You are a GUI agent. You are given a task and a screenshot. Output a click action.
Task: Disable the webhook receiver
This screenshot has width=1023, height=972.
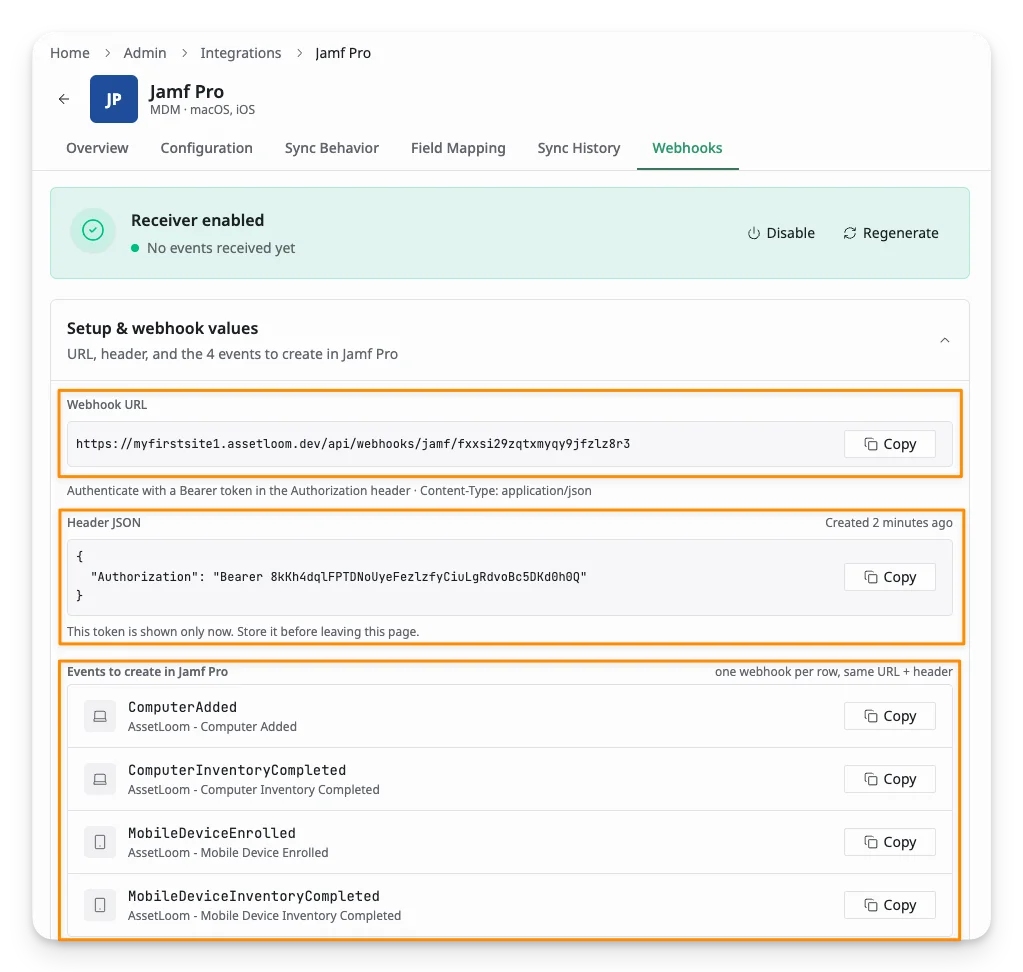(781, 233)
